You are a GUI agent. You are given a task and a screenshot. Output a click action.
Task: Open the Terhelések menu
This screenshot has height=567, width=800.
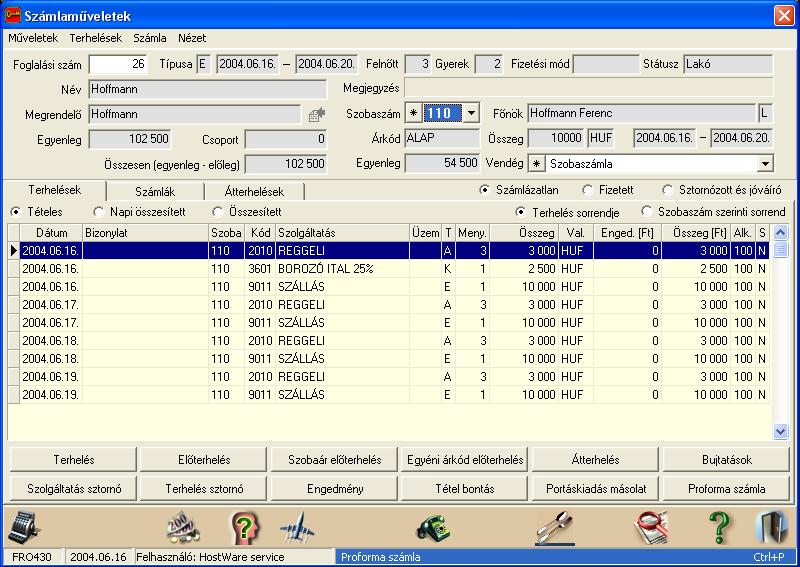[96, 38]
